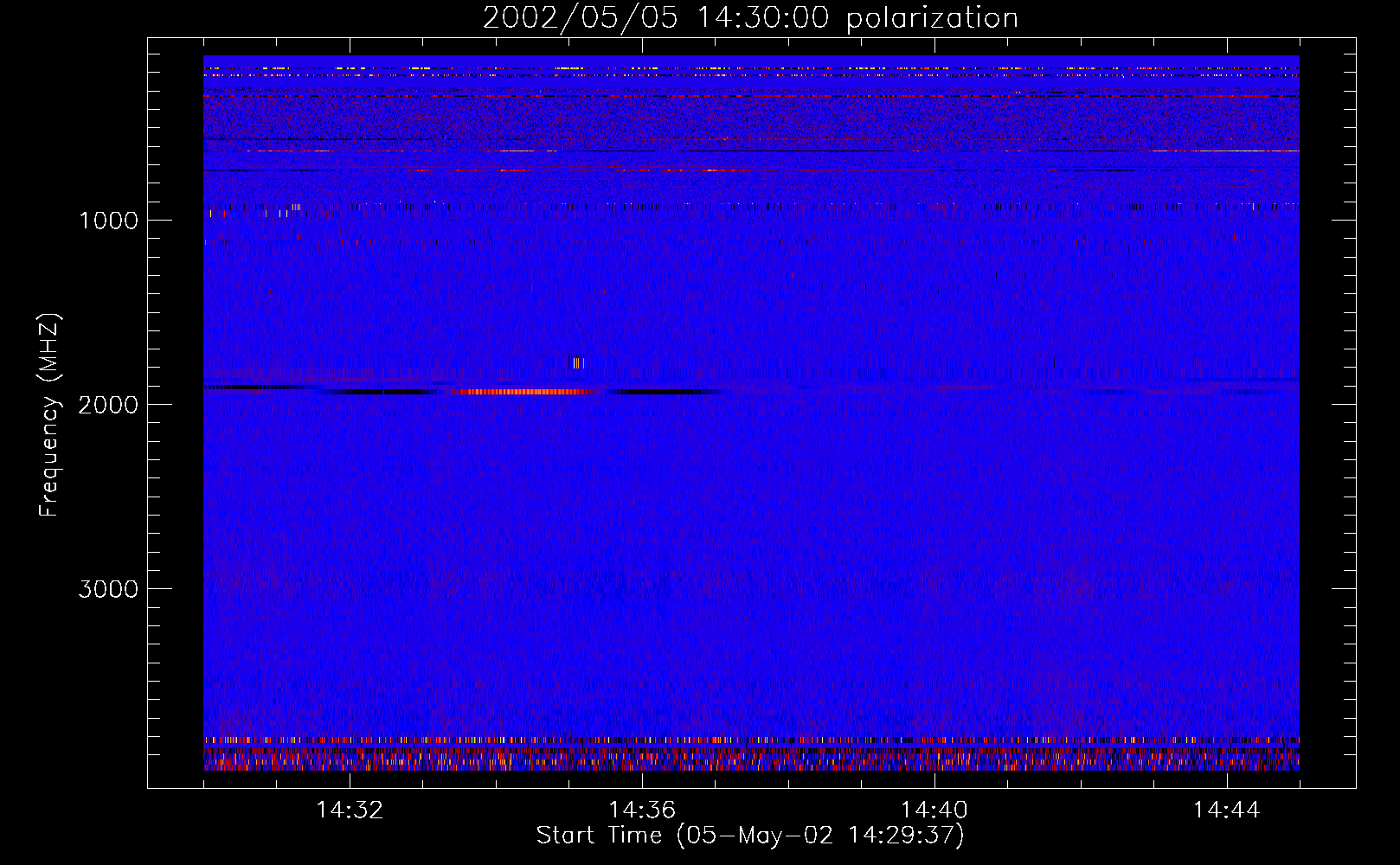The image size is (1400, 865).
Task: Click the small yellow spike below 2000 MHz
Action: pyautogui.click(x=579, y=362)
